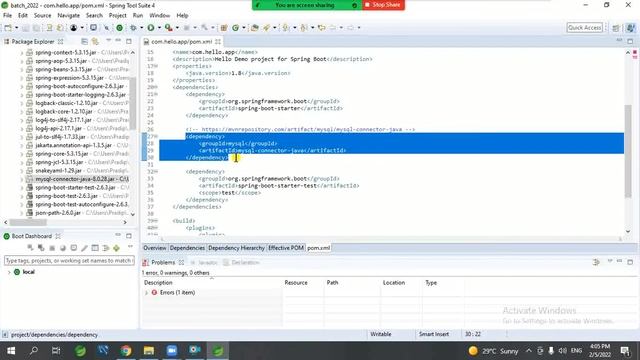The image size is (640, 360).
Task: Click the green diamond icon in Boot Dashboard
Action: (116, 248)
